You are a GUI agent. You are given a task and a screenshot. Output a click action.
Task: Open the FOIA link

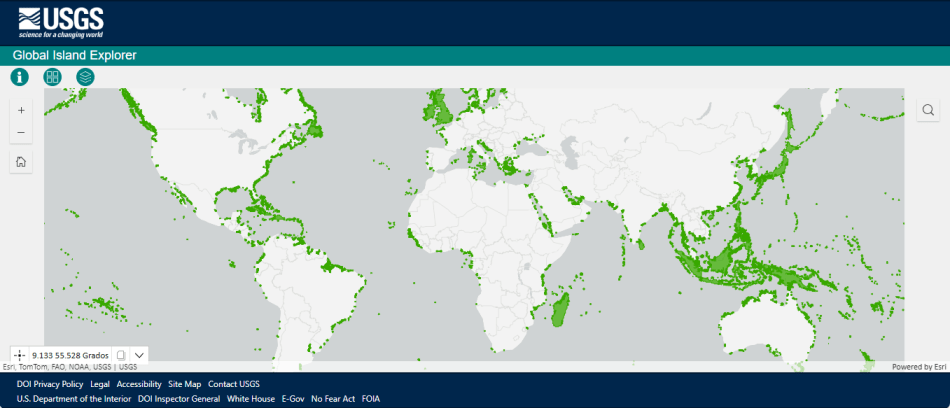tap(371, 399)
